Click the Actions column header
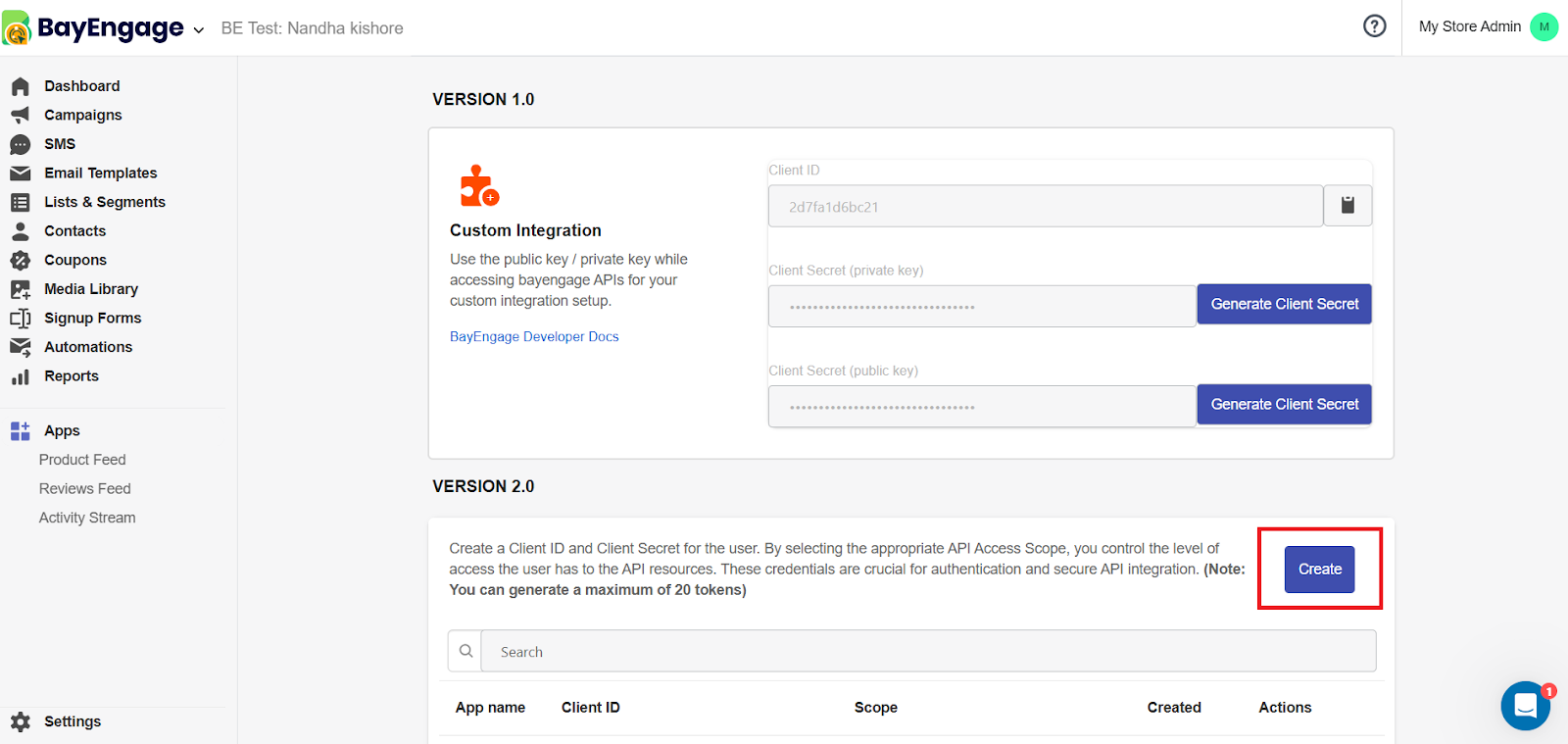The width and height of the screenshot is (1568, 744). 1285,708
